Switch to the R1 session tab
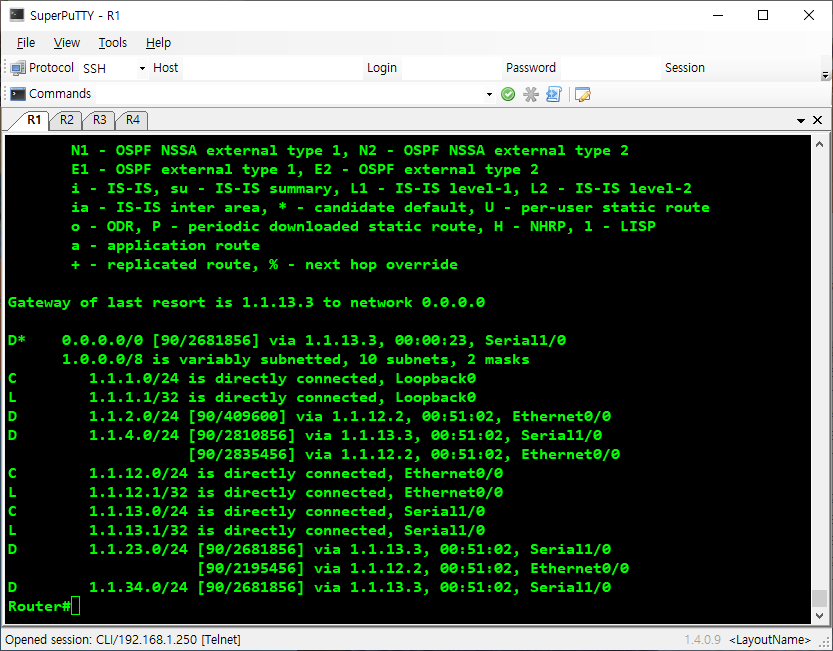This screenshot has width=833, height=651. click(x=34, y=120)
